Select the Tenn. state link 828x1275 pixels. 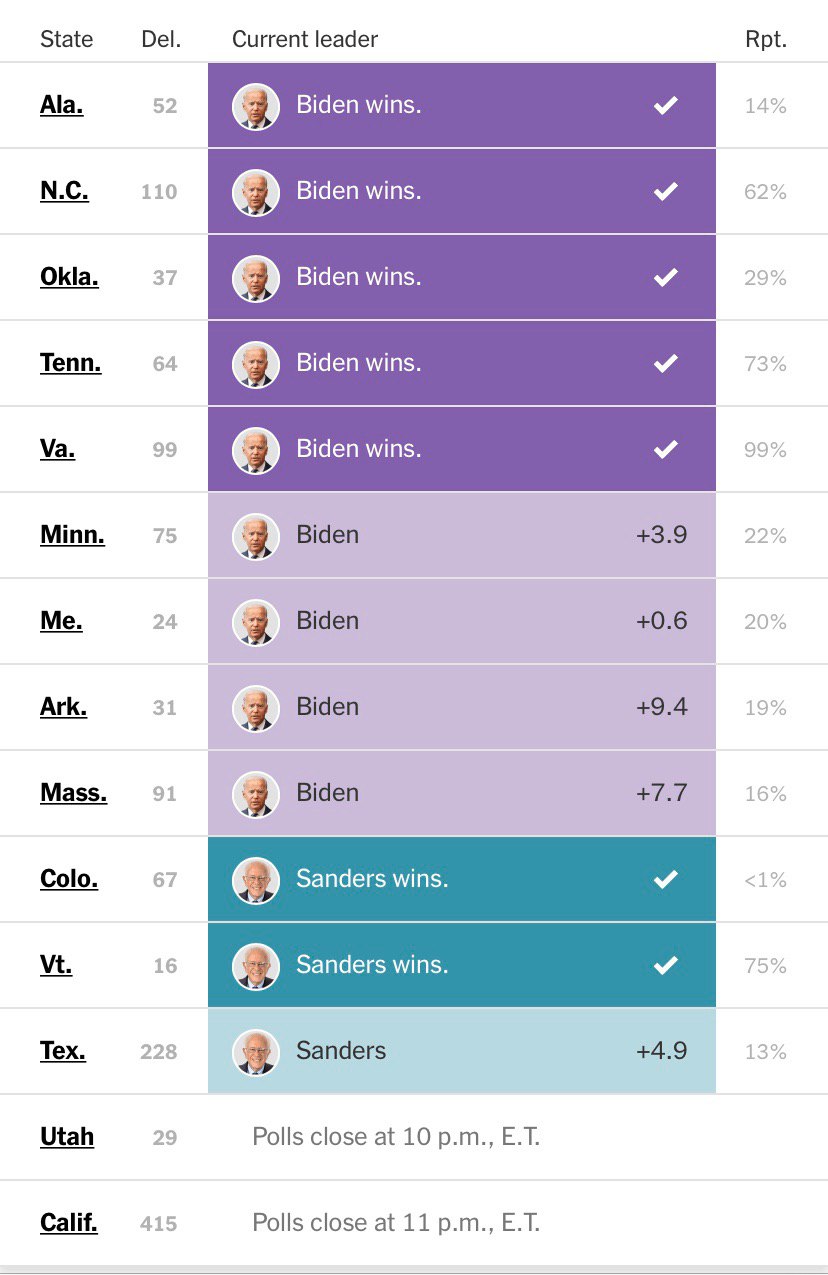(x=70, y=363)
